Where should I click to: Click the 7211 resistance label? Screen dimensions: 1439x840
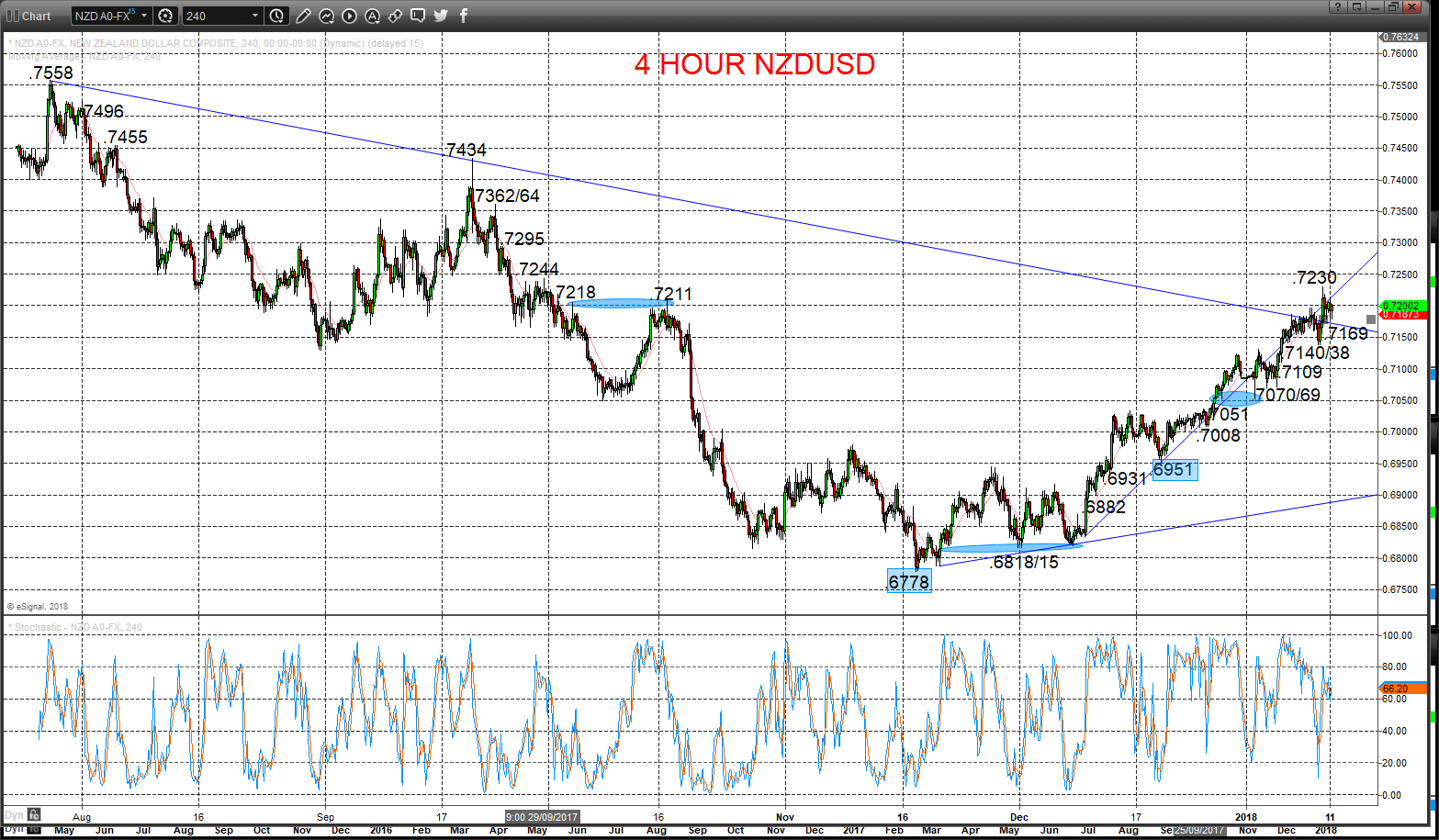click(x=673, y=294)
